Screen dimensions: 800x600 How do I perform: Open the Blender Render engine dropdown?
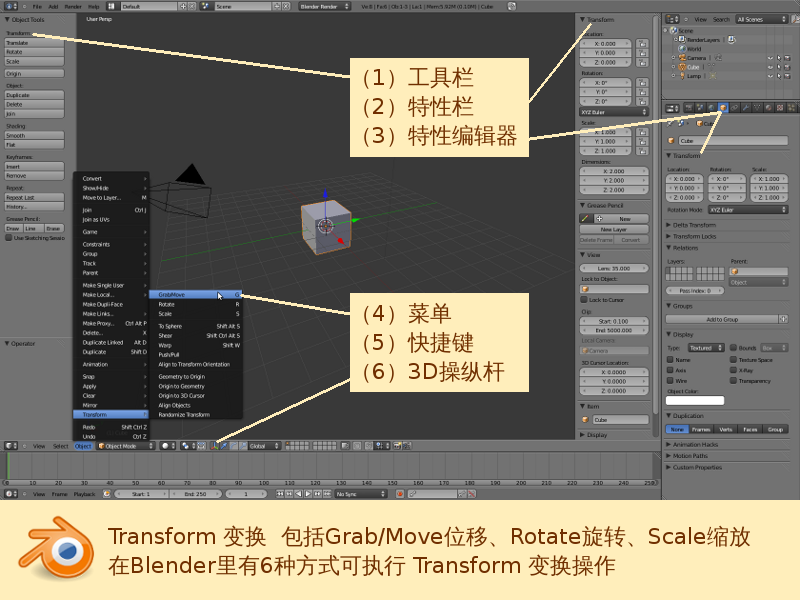tap(324, 6)
